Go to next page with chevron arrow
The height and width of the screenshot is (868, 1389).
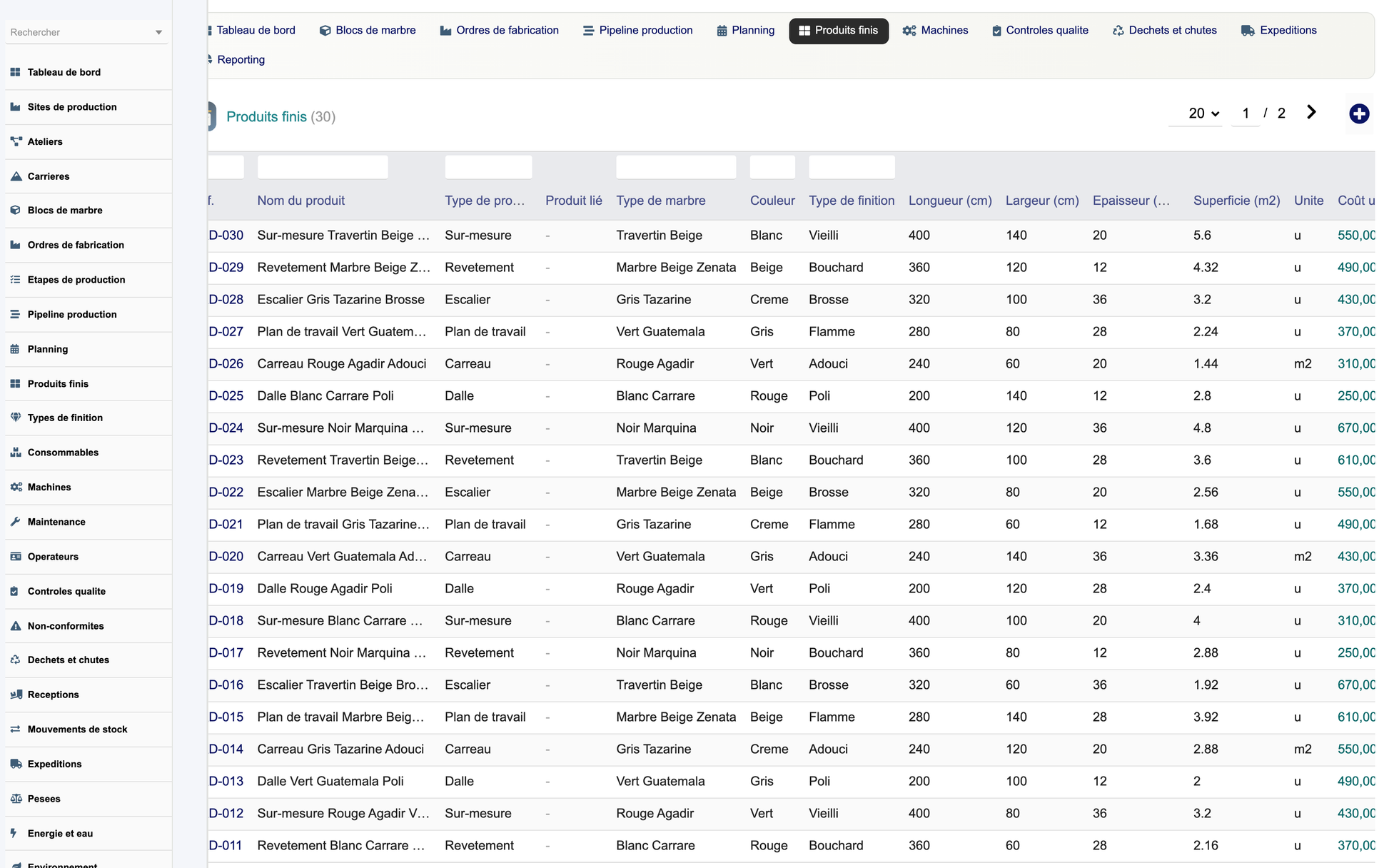(1311, 112)
